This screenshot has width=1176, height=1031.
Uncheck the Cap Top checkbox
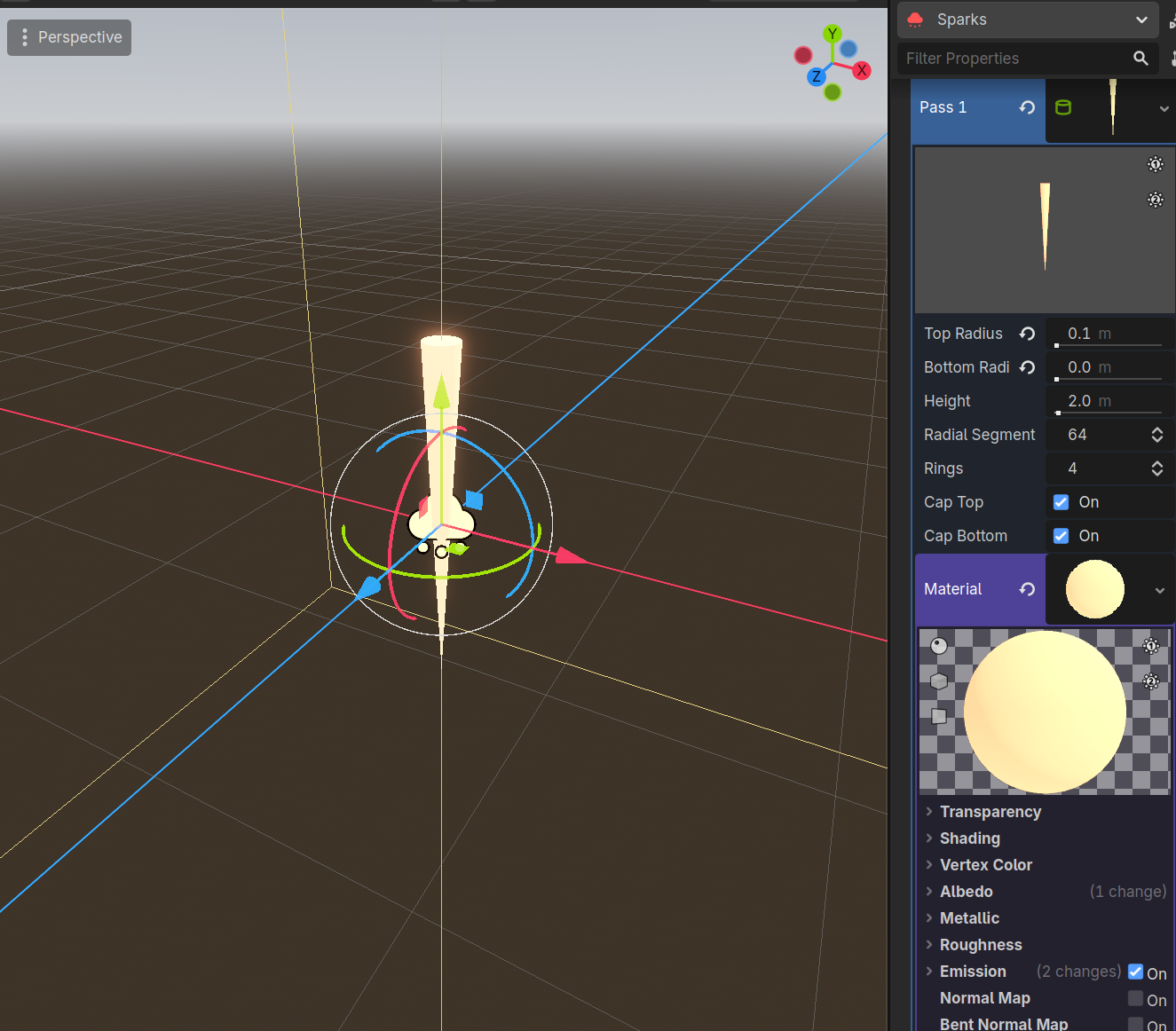click(1061, 501)
